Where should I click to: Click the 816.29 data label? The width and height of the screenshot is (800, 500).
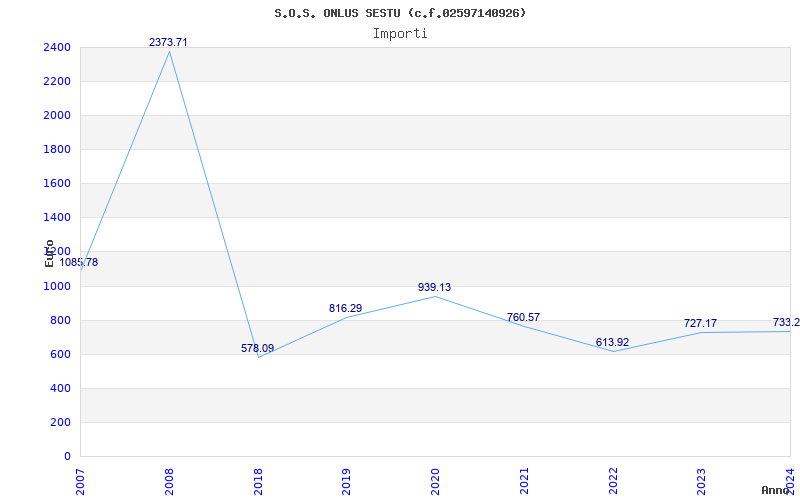345,308
